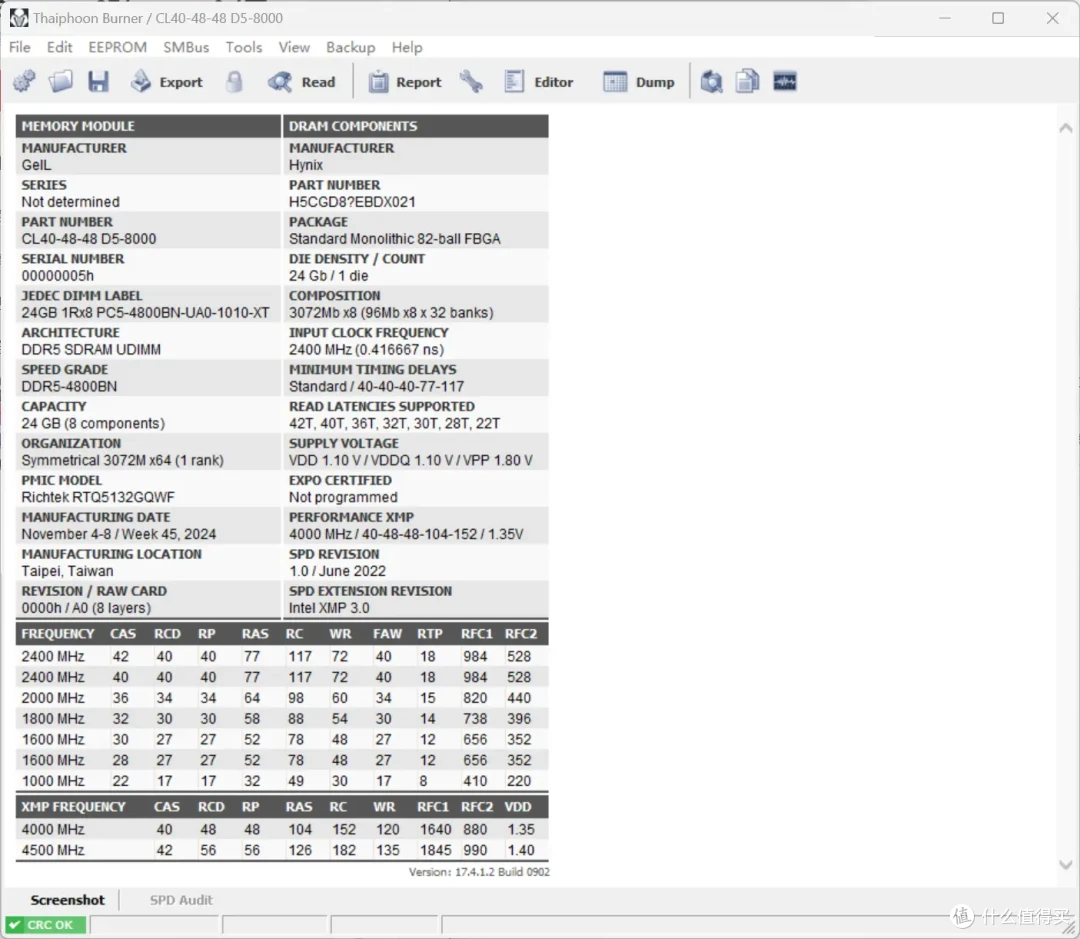Image resolution: width=1080 pixels, height=939 pixels.
Task: Click the supply voltage VDD 1.10 V line
Action: (411, 460)
